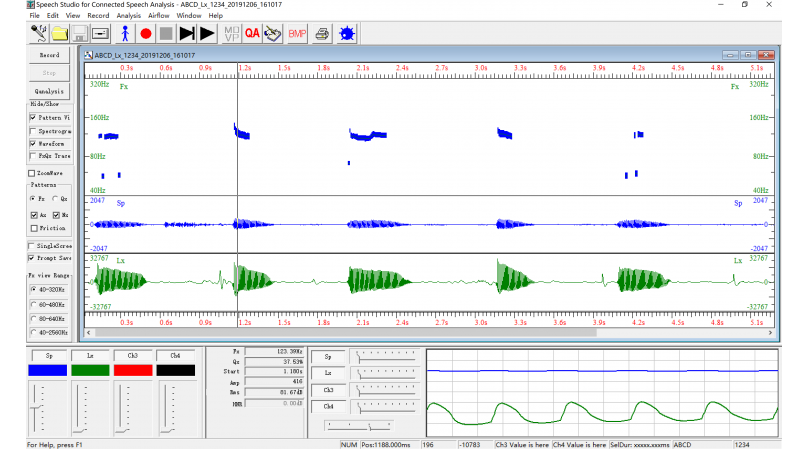
Task: Click the Qanalysis button
Action: 50,91
